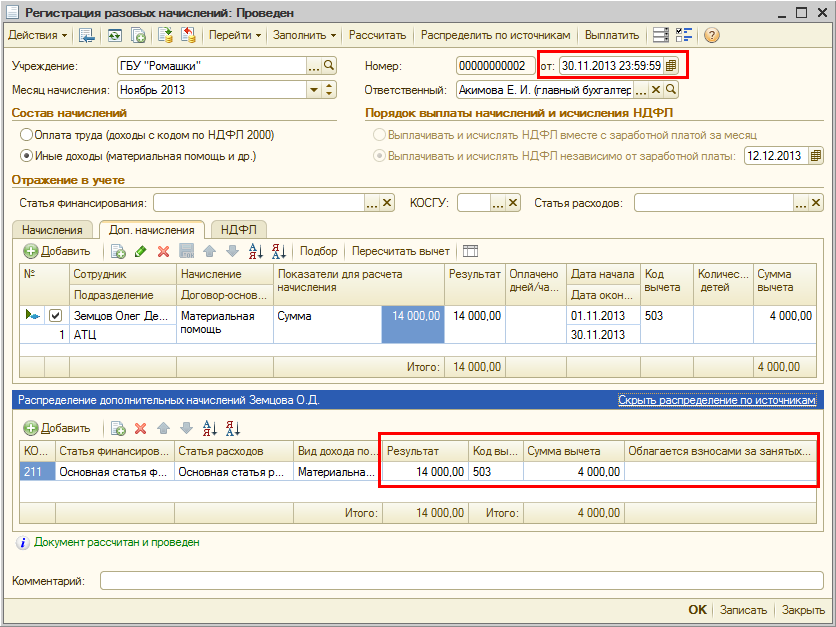Clear the Ответственный field with X

click(x=656, y=89)
